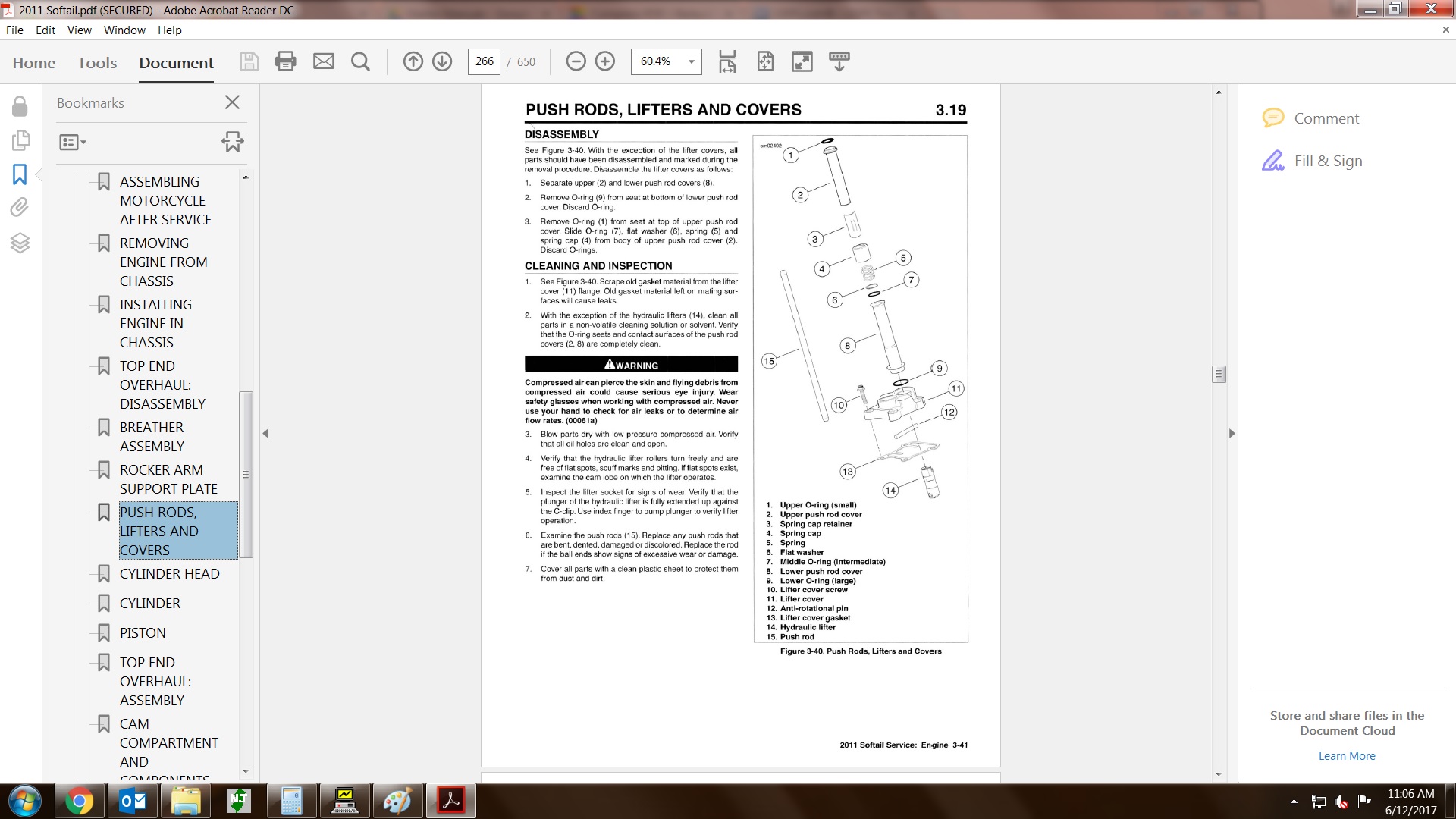Image resolution: width=1456 pixels, height=819 pixels.
Task: Select the CYLINDER HEAD bookmark
Action: (170, 574)
